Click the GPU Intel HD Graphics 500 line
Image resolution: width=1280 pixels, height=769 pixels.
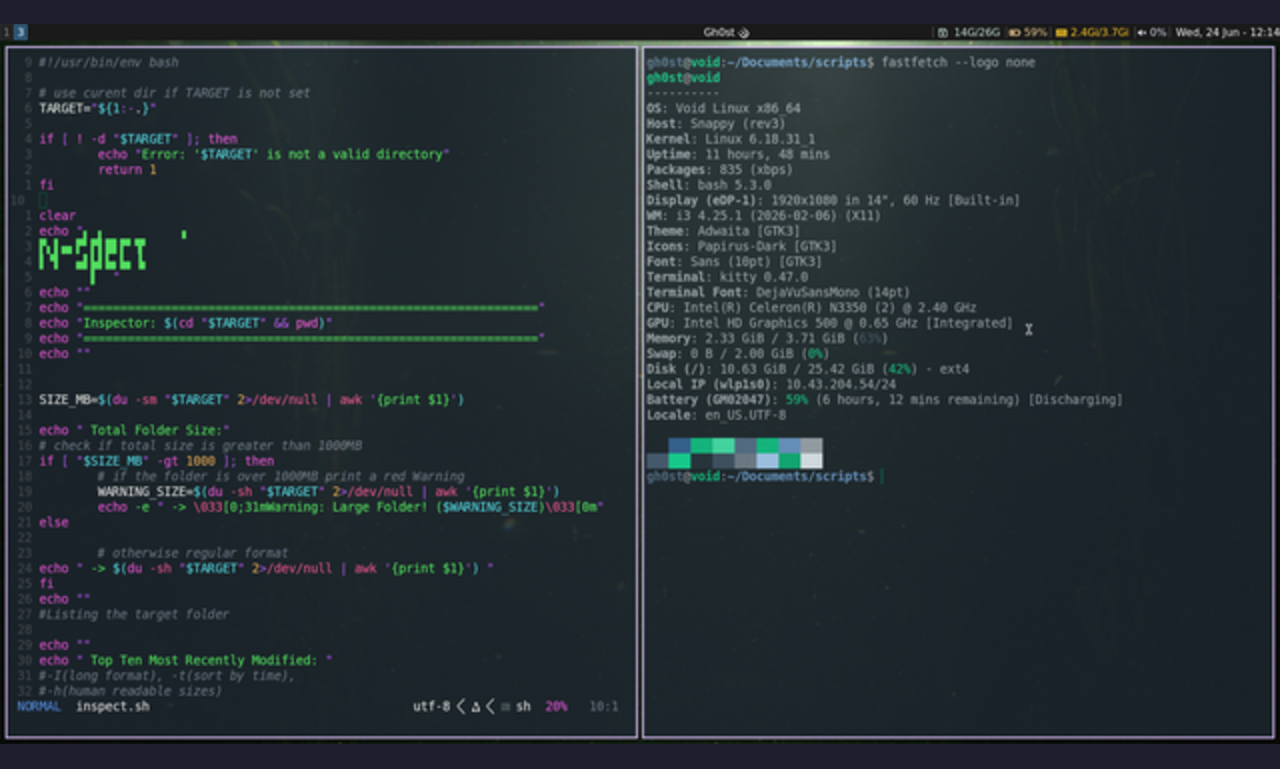829,323
